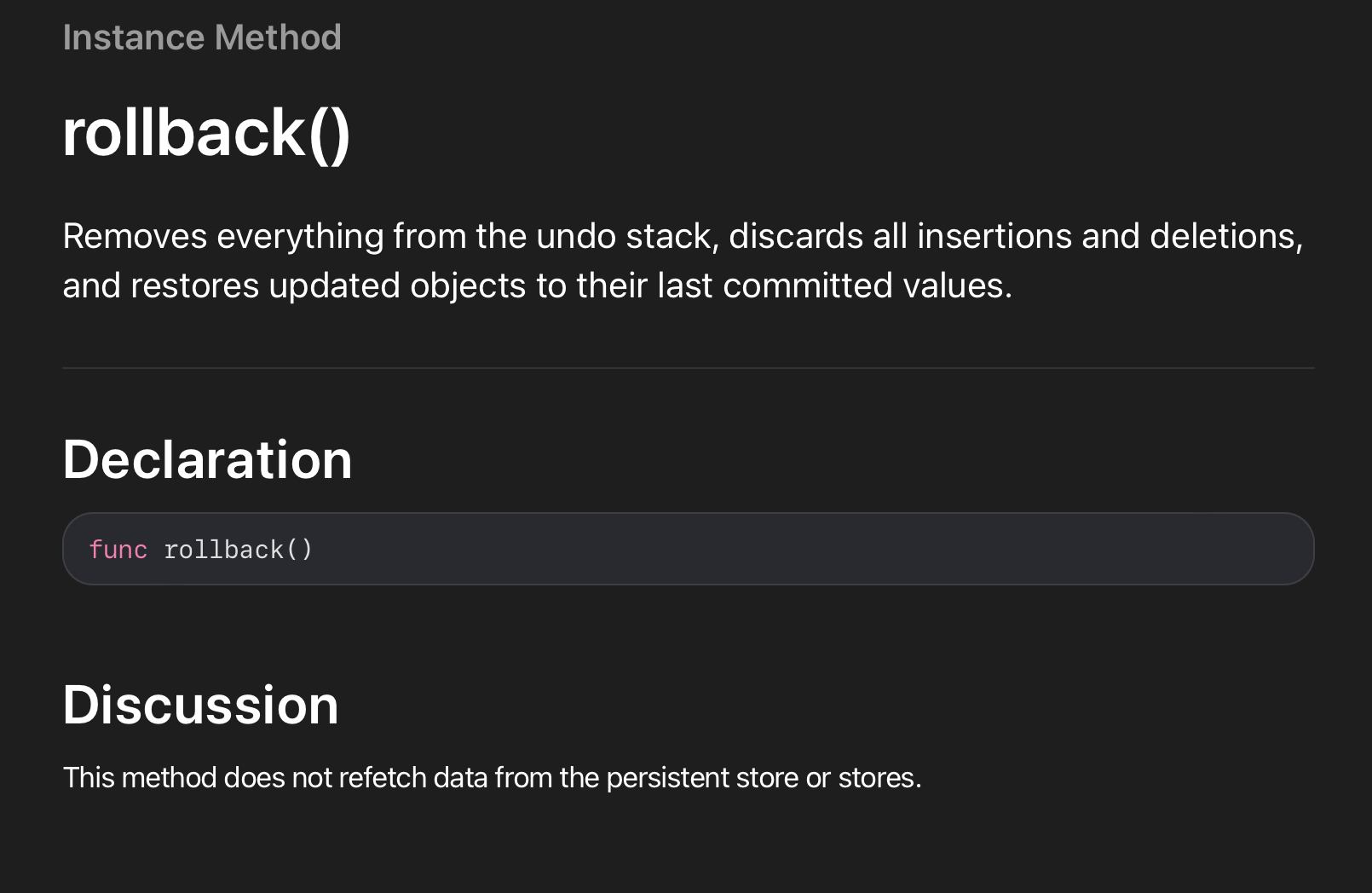Click the Declaration section heading
1372x893 pixels.
207,460
